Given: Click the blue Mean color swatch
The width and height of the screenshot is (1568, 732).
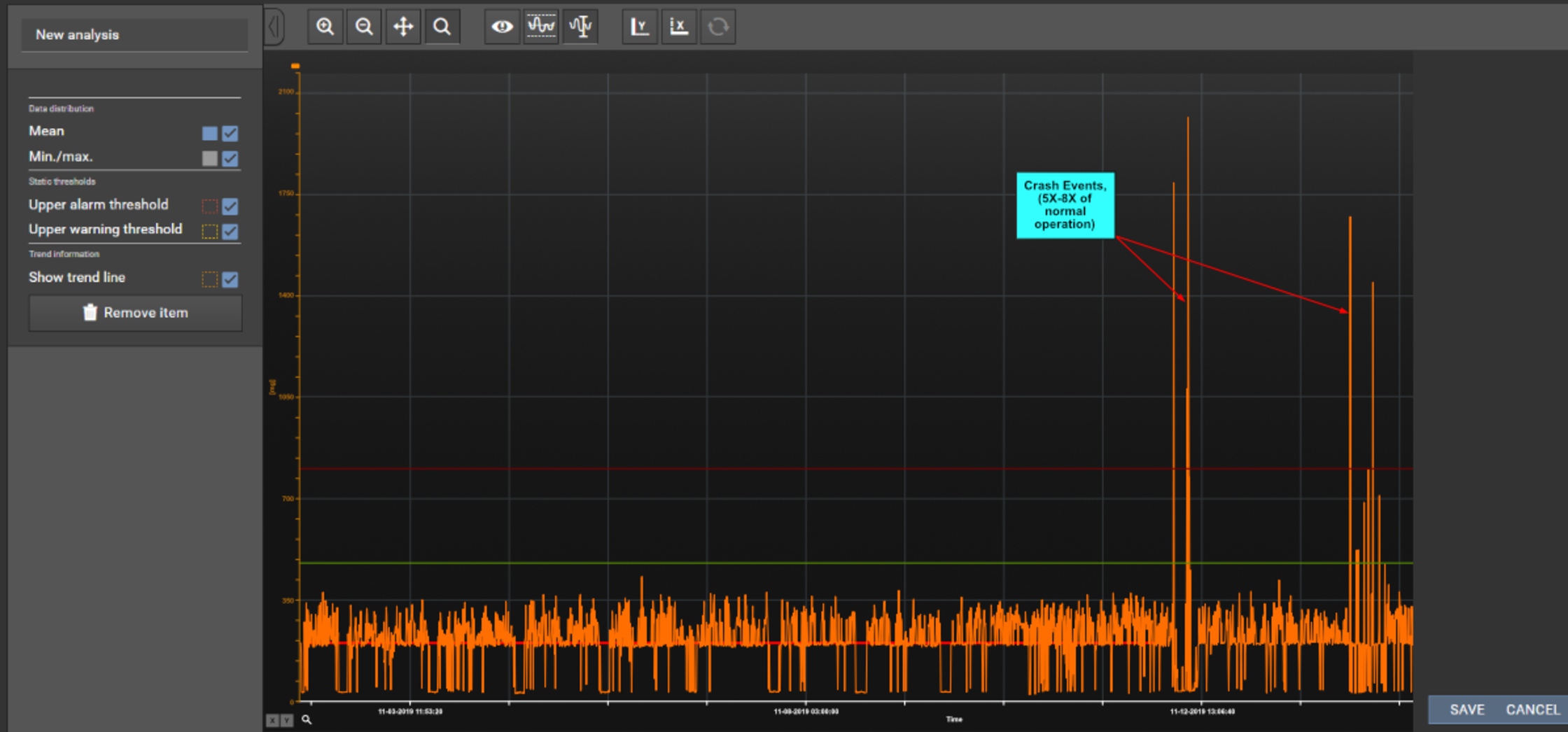Looking at the screenshot, I should pos(209,133).
